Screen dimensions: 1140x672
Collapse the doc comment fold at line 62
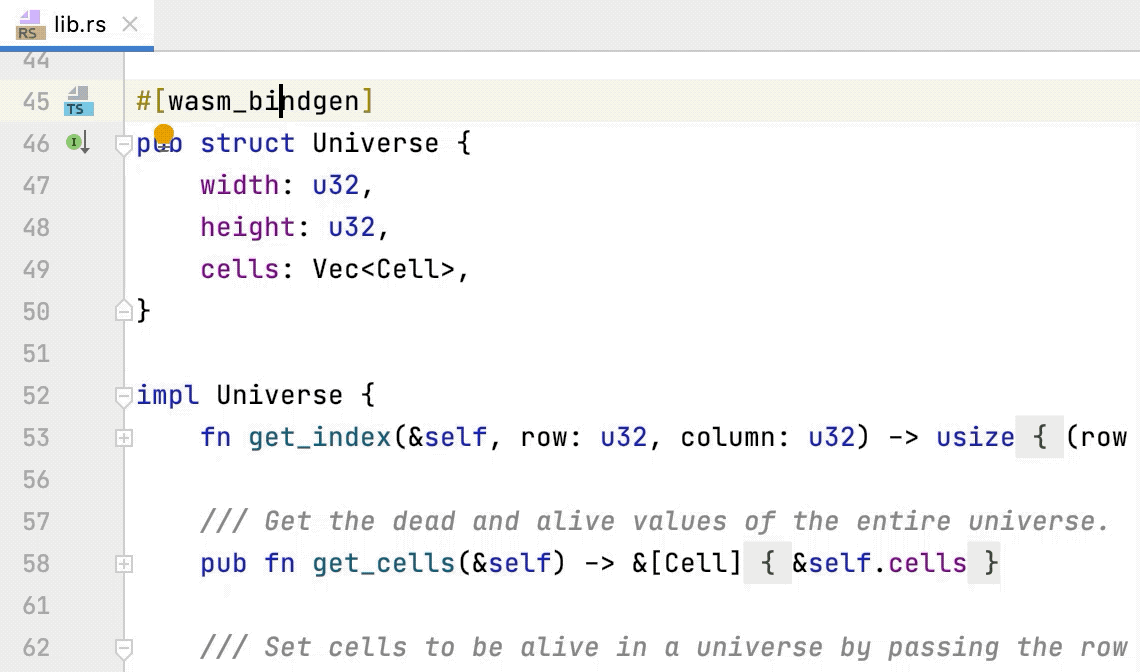(x=124, y=648)
